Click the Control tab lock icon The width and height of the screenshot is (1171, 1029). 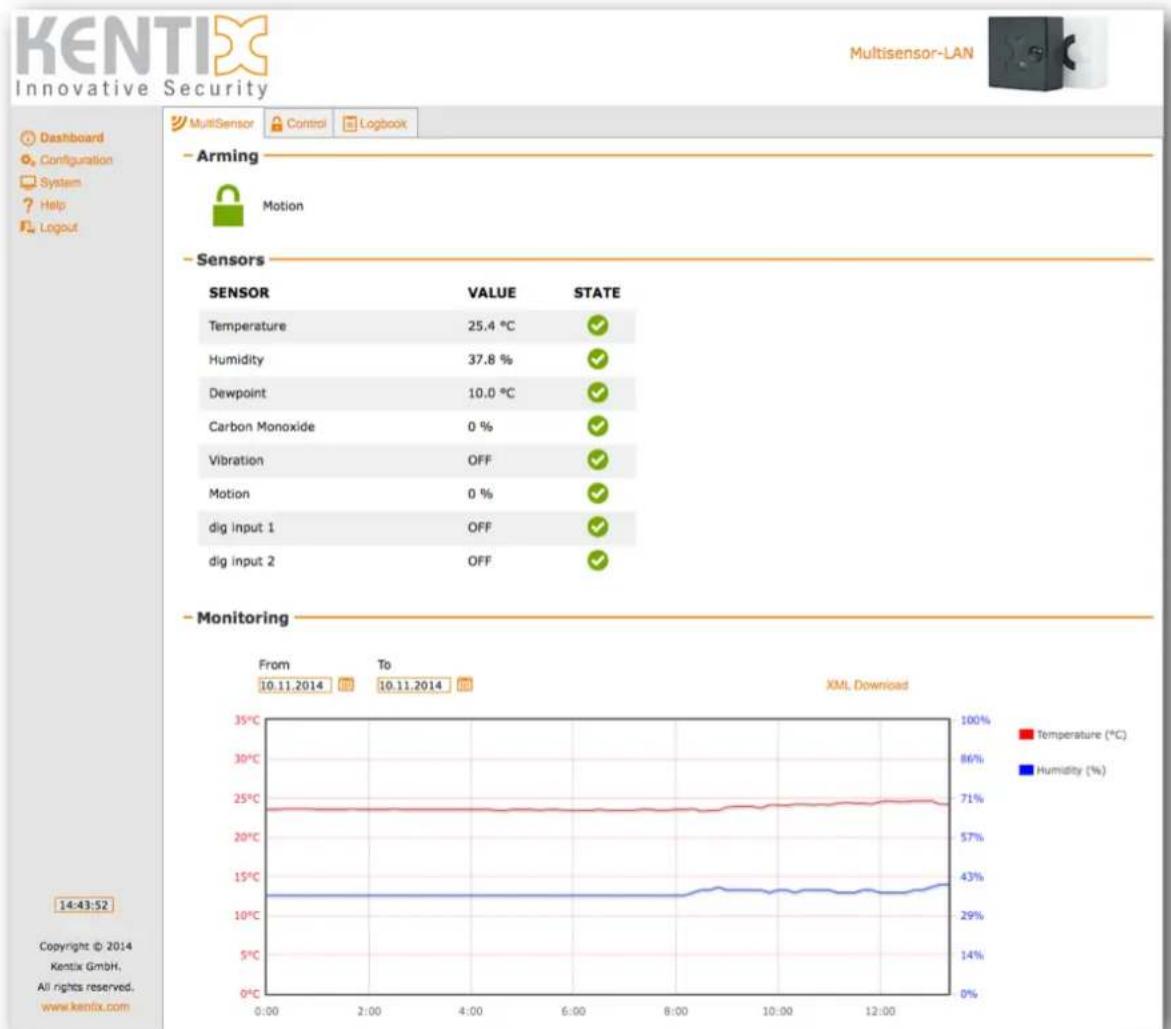(276, 123)
